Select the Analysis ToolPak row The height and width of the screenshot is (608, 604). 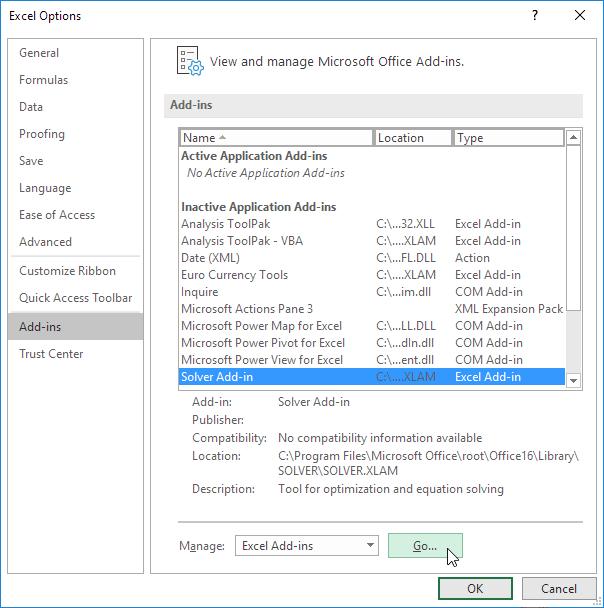tap(372, 224)
